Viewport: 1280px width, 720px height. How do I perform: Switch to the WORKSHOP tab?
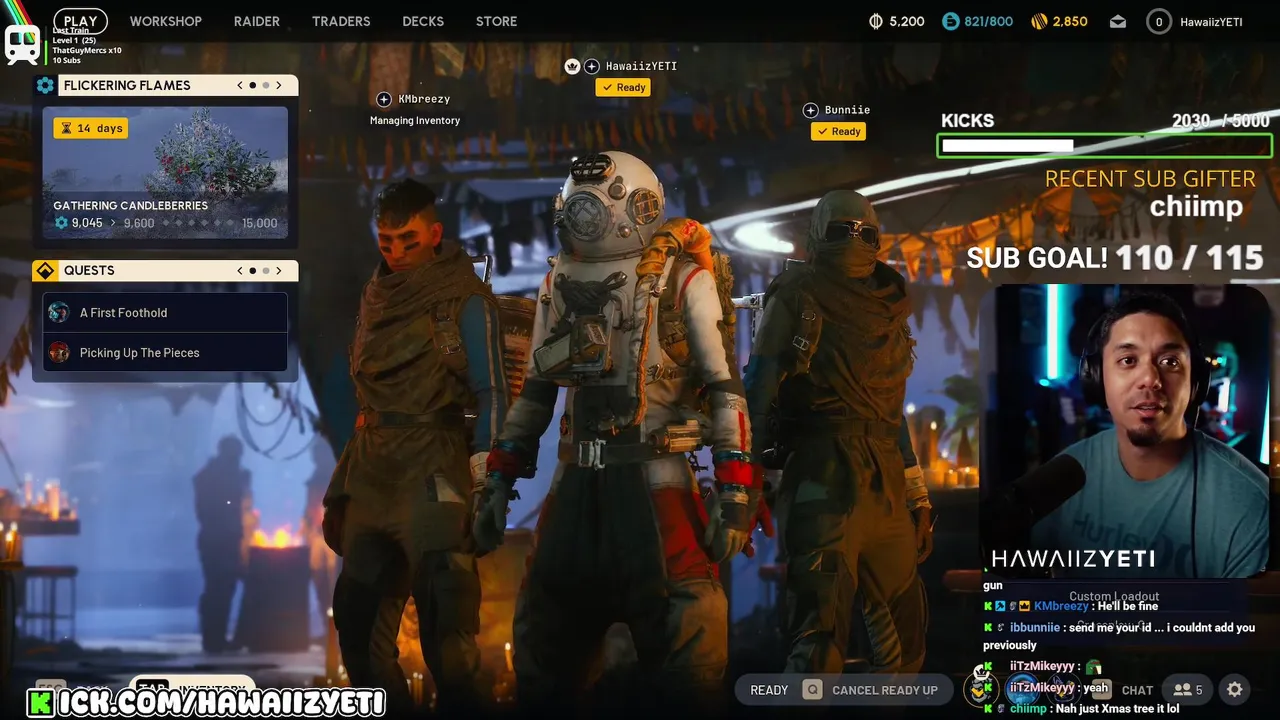[x=166, y=21]
